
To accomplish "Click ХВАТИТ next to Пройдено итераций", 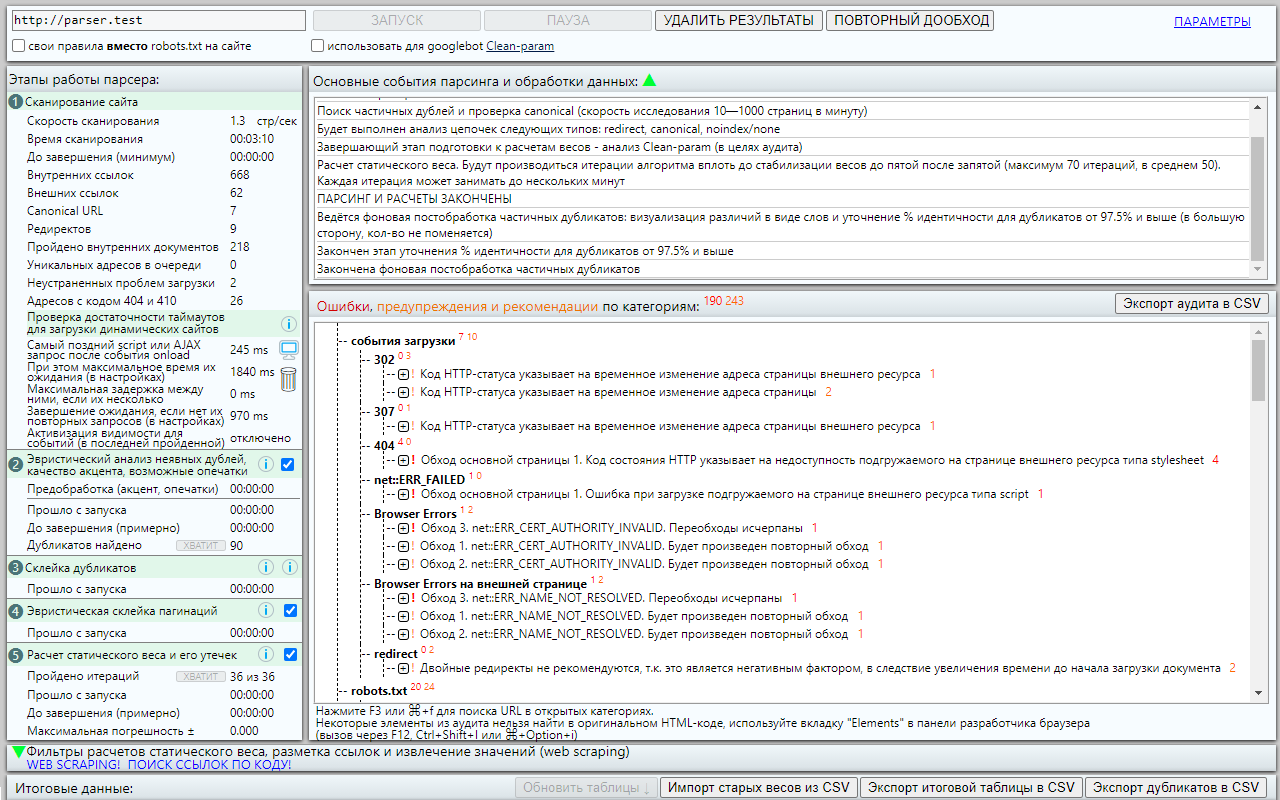I will click(201, 677).
